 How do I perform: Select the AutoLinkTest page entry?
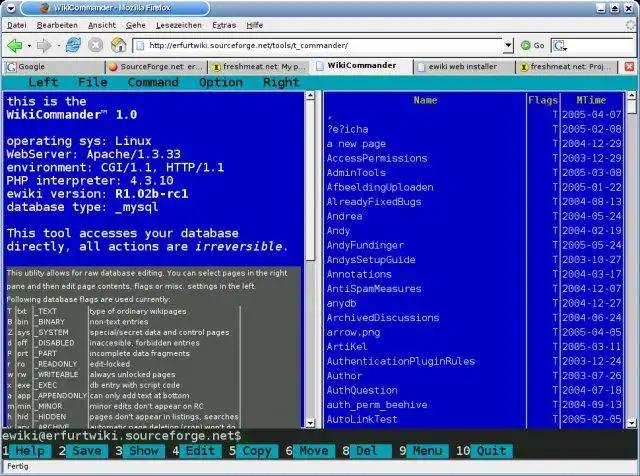click(x=362, y=420)
